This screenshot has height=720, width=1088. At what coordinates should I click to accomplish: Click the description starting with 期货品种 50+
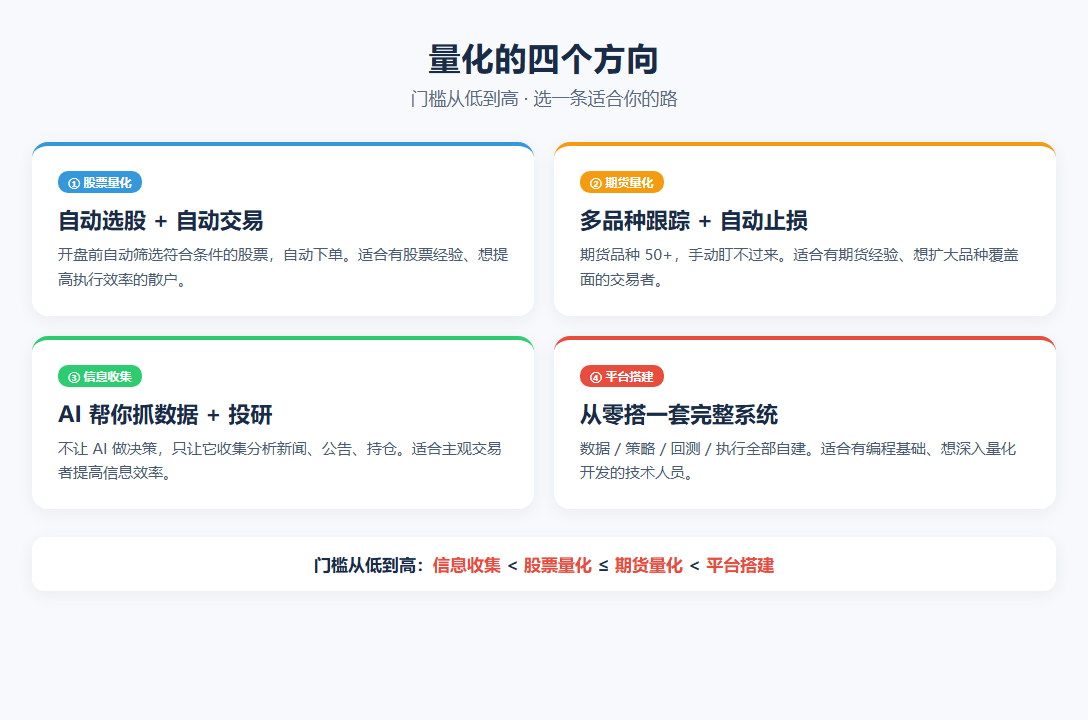coord(799,267)
